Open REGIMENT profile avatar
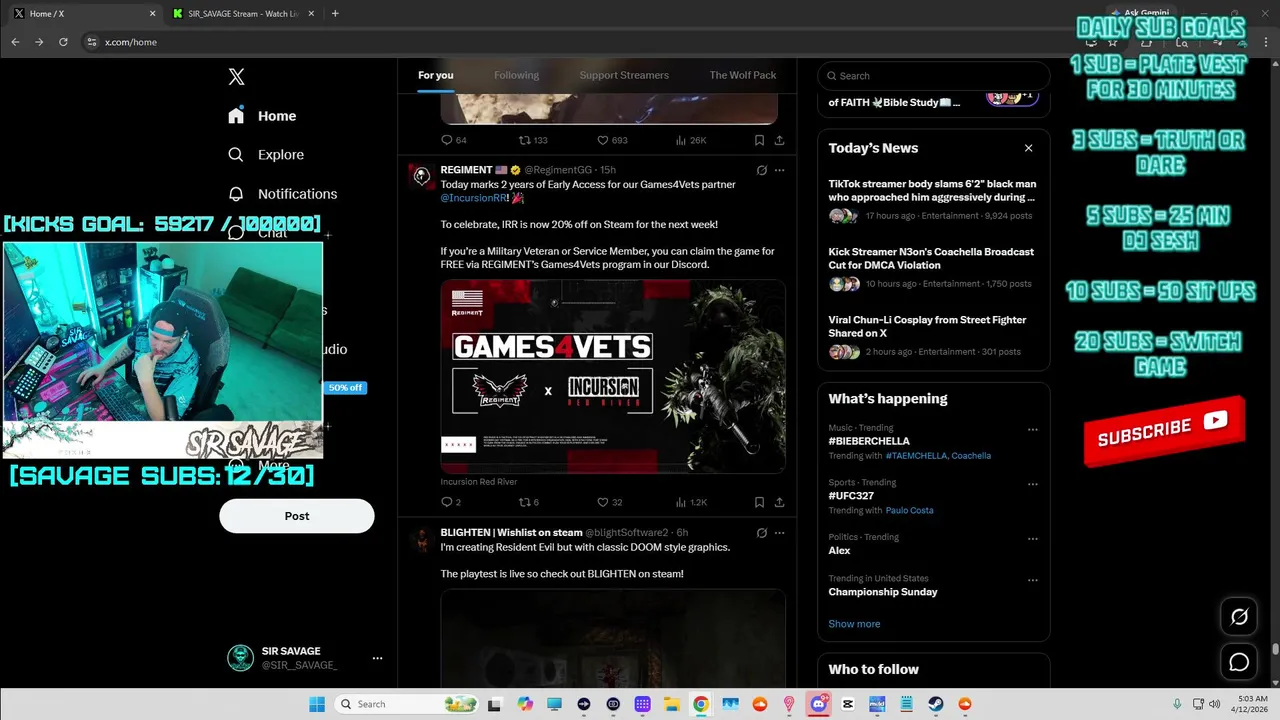The height and width of the screenshot is (720, 1280). (422, 176)
